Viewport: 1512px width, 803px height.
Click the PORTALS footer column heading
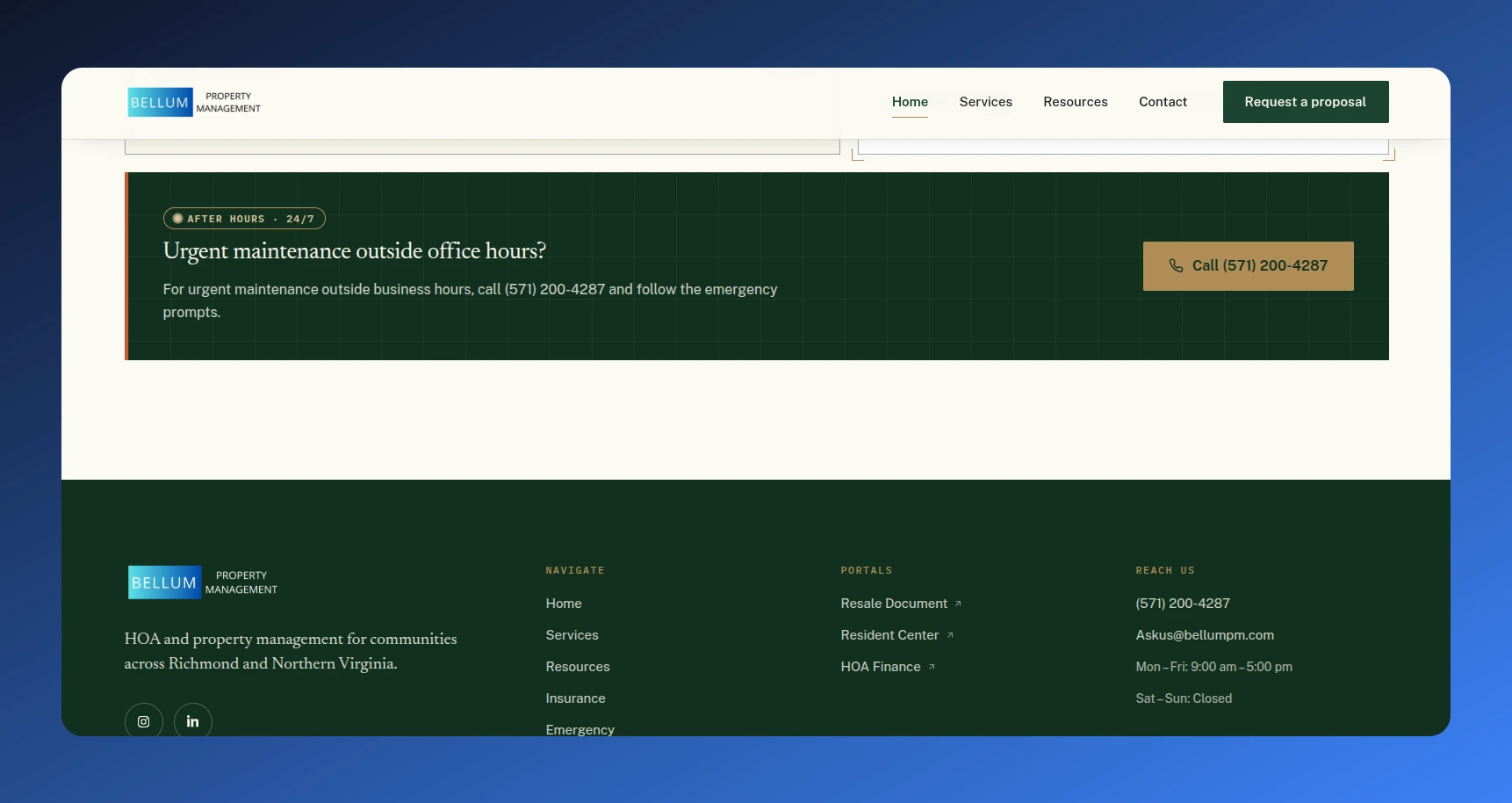[x=867, y=571]
